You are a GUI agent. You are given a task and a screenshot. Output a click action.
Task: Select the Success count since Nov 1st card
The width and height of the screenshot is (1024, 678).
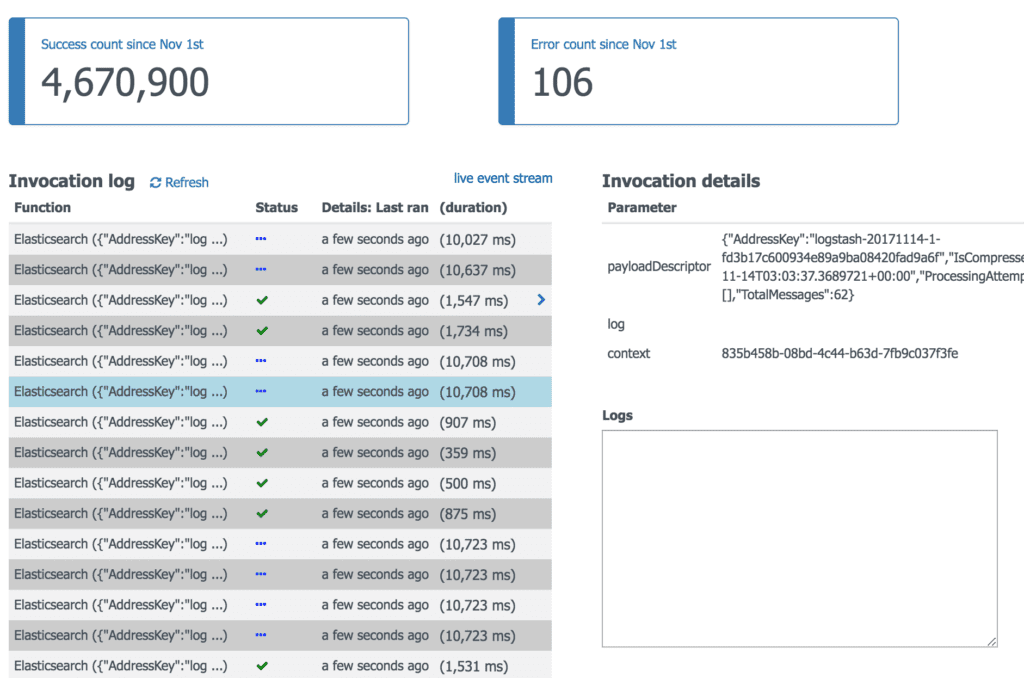tap(209, 70)
